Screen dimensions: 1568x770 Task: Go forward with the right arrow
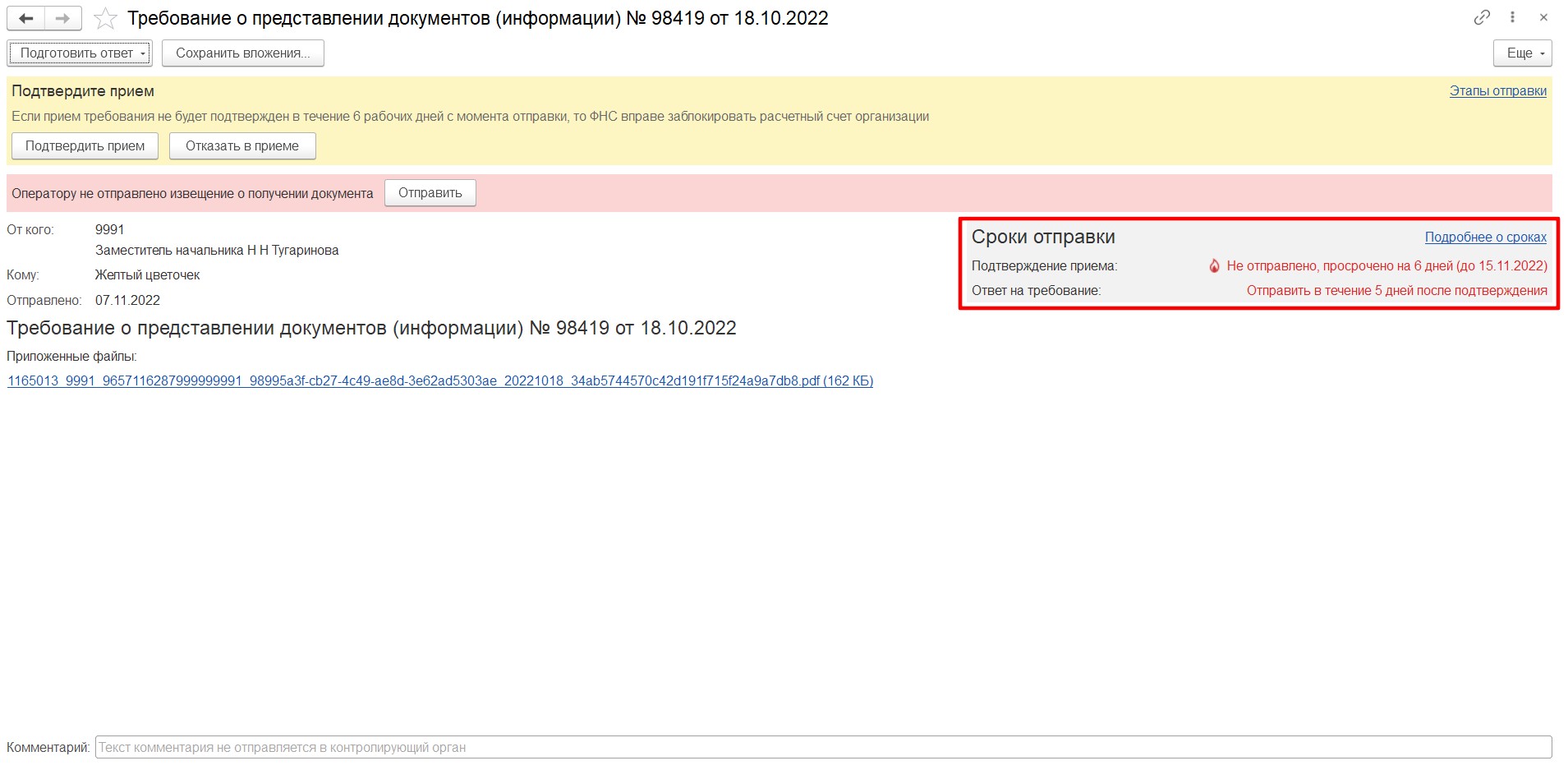(62, 18)
